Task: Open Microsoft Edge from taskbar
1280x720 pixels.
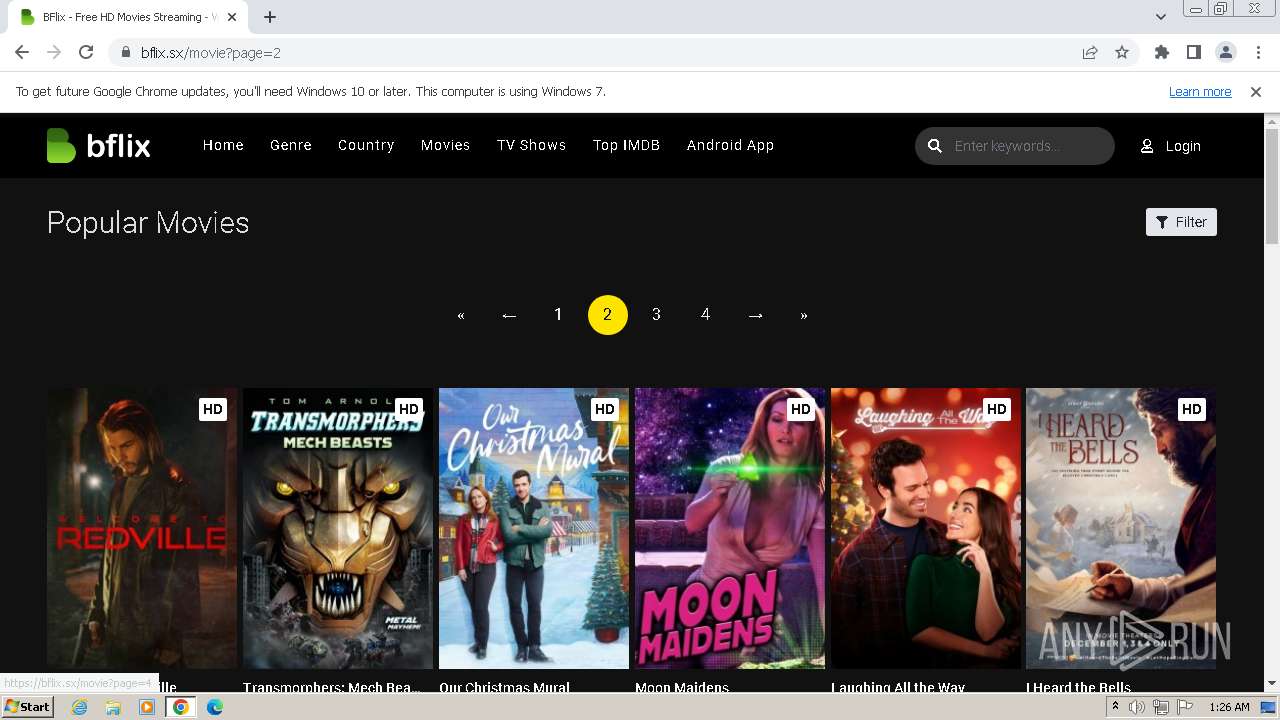Action: click(215, 707)
